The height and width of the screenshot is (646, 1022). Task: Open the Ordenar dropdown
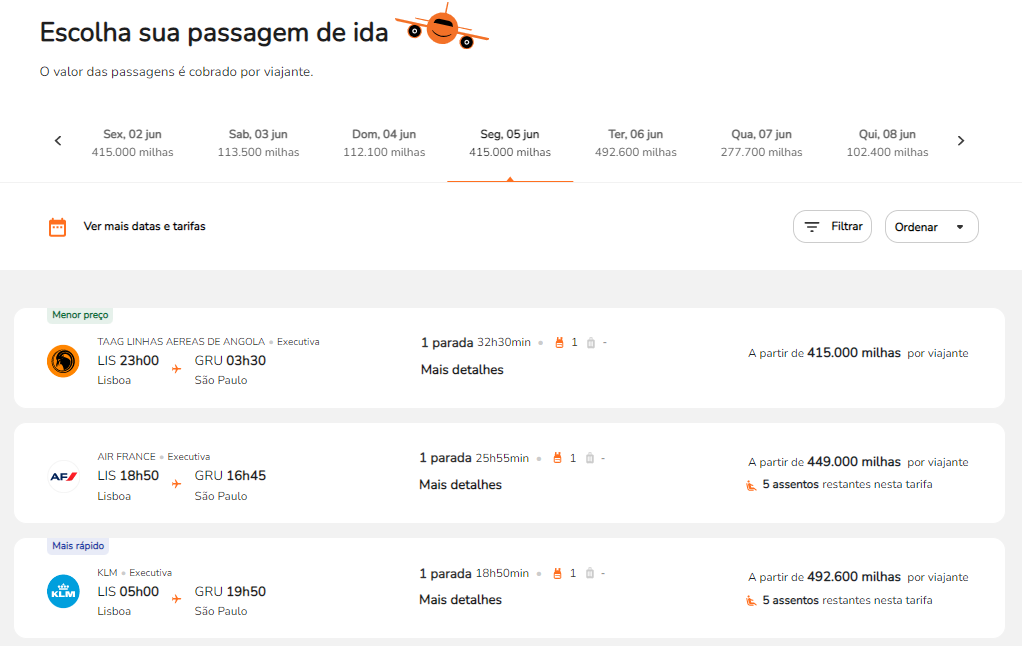(931, 227)
